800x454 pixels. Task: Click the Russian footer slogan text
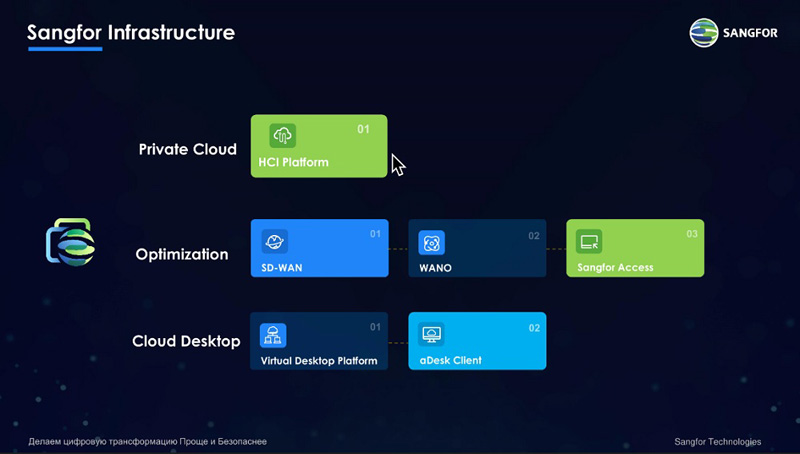pyautogui.click(x=147, y=442)
